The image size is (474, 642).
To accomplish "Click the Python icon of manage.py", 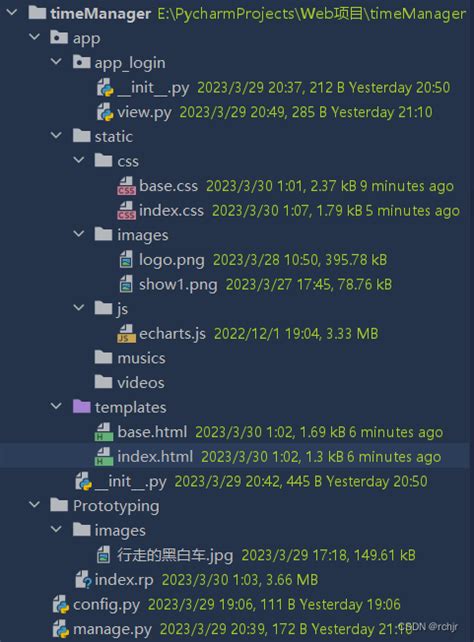I will (61, 629).
